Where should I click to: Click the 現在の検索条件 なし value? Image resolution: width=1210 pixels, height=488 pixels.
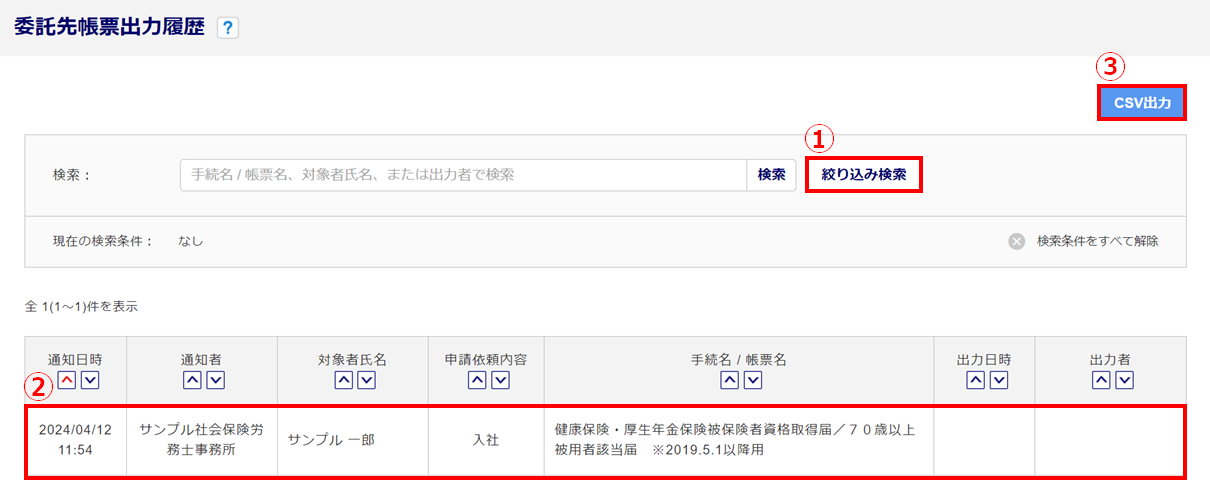pos(190,241)
